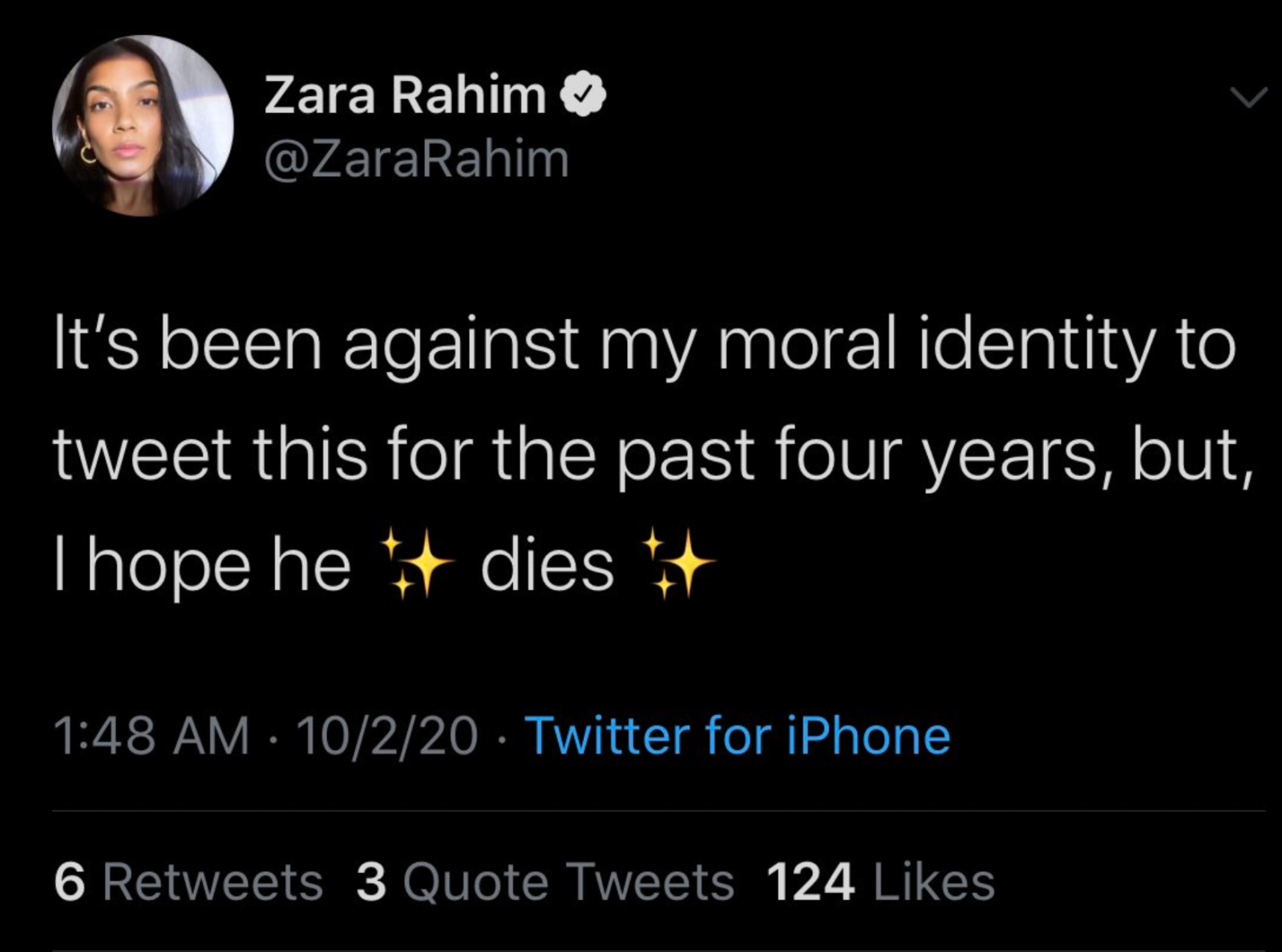1282x952 pixels.
Task: Click the tweet line starting "tweet this for"
Action: click(x=651, y=455)
